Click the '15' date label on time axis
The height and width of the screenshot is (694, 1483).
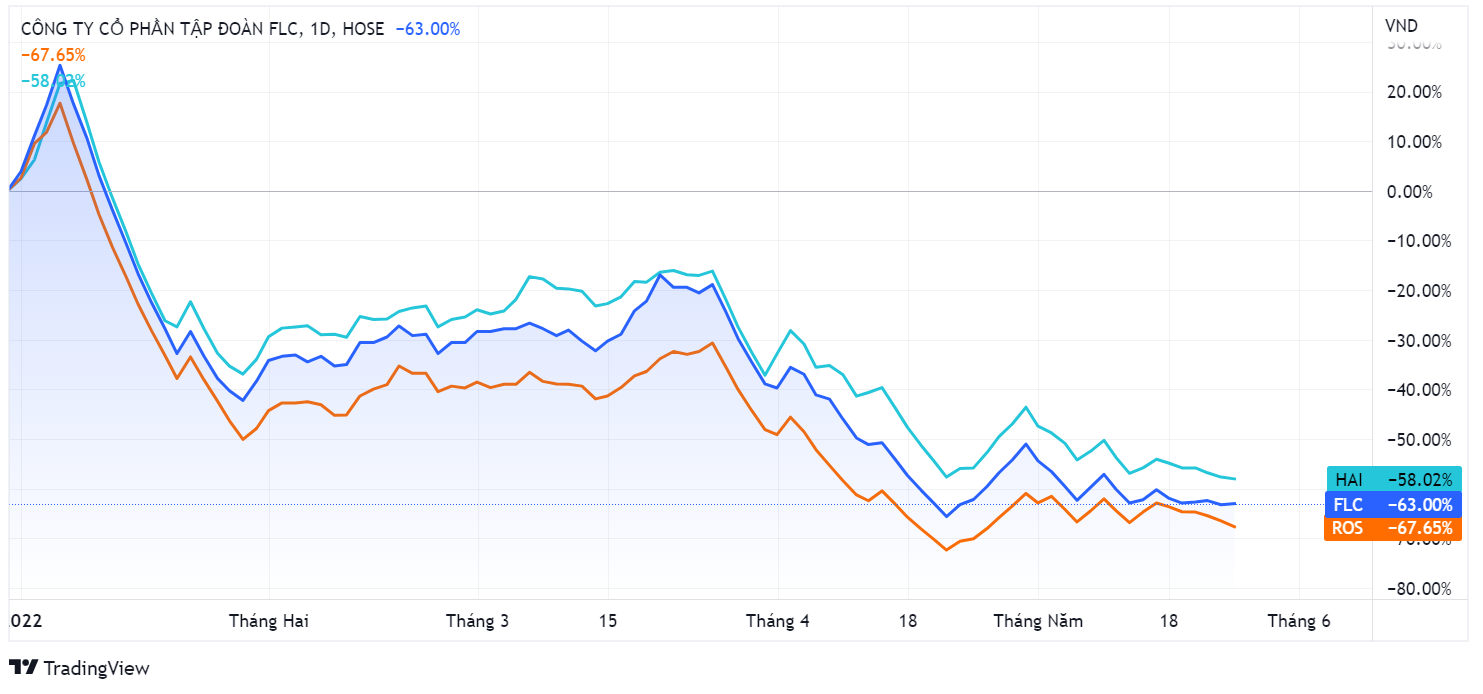[607, 621]
